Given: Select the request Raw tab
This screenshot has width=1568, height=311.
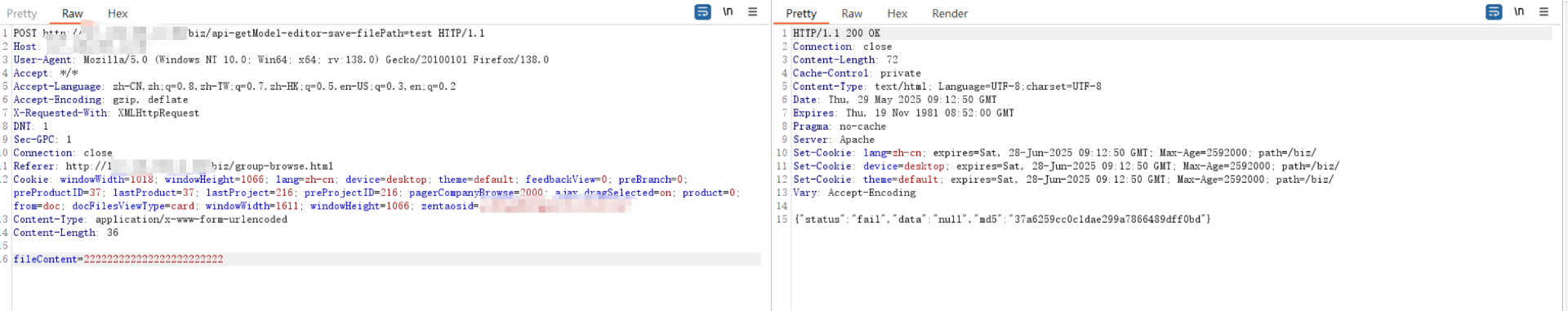Looking at the screenshot, I should tap(72, 14).
